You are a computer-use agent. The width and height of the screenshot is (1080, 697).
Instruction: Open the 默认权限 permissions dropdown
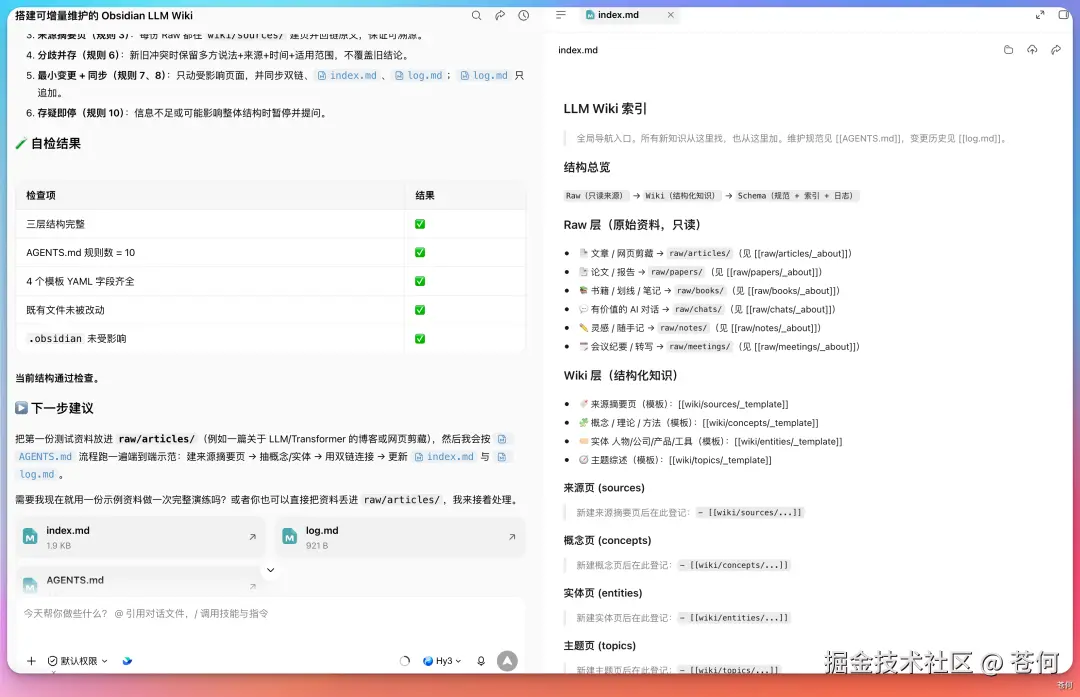click(78, 660)
